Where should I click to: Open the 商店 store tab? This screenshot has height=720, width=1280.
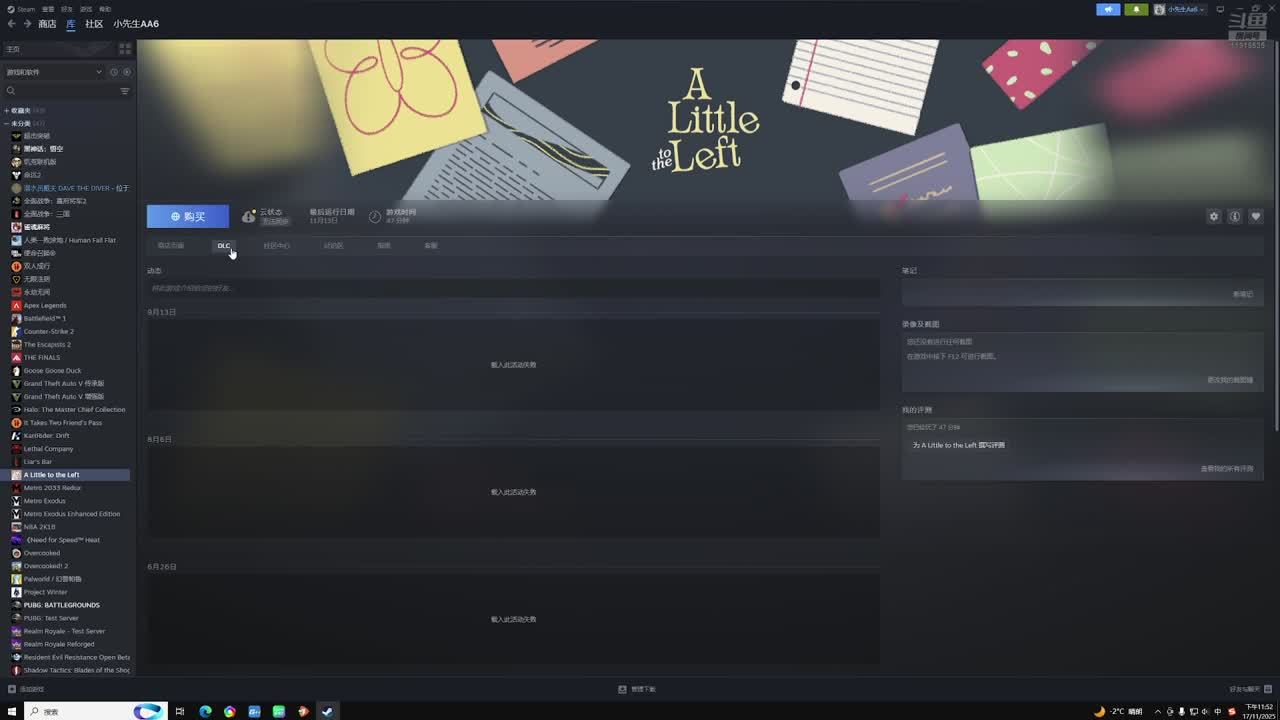(x=47, y=24)
